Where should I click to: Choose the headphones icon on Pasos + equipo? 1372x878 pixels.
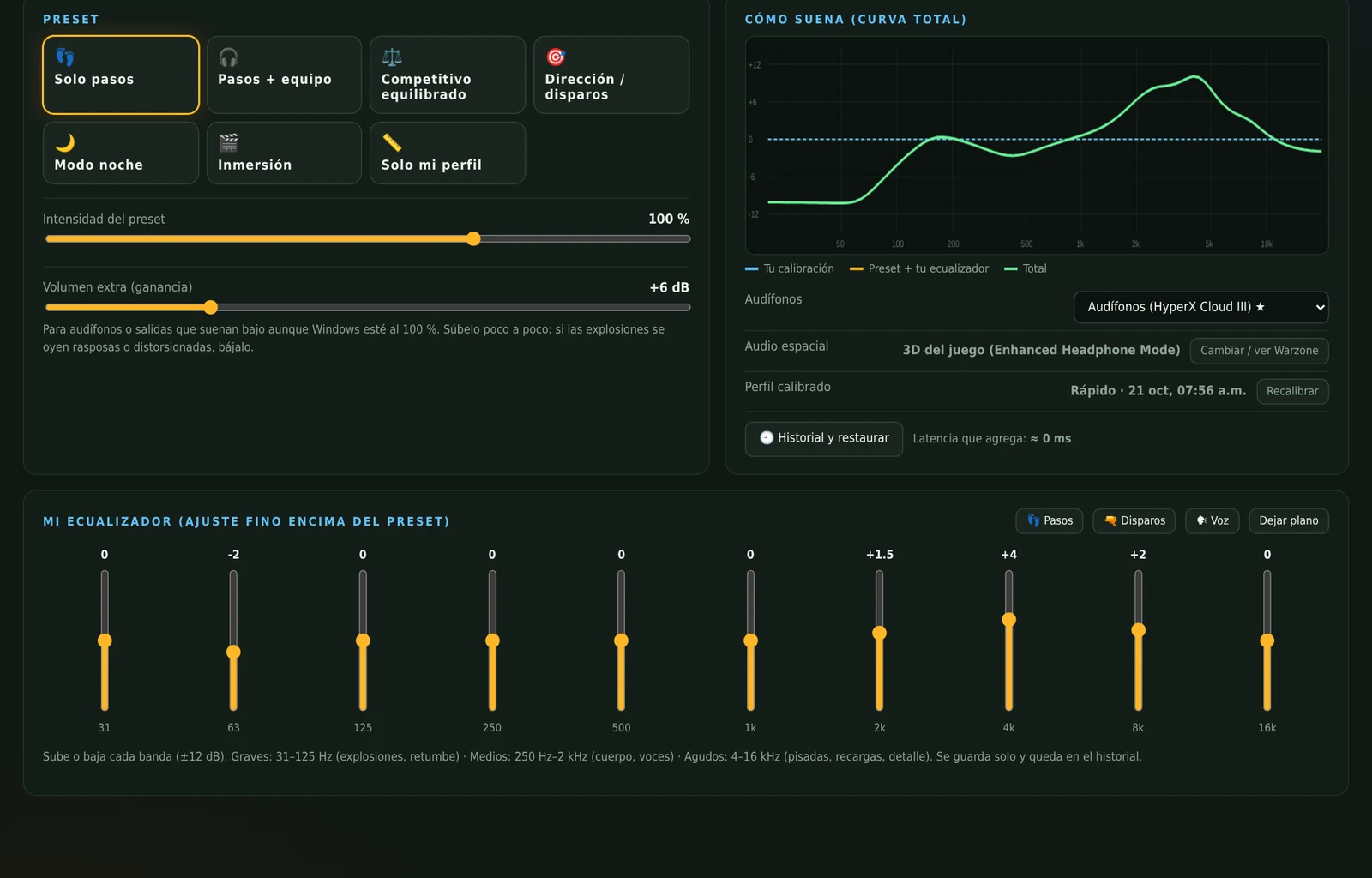[228, 57]
